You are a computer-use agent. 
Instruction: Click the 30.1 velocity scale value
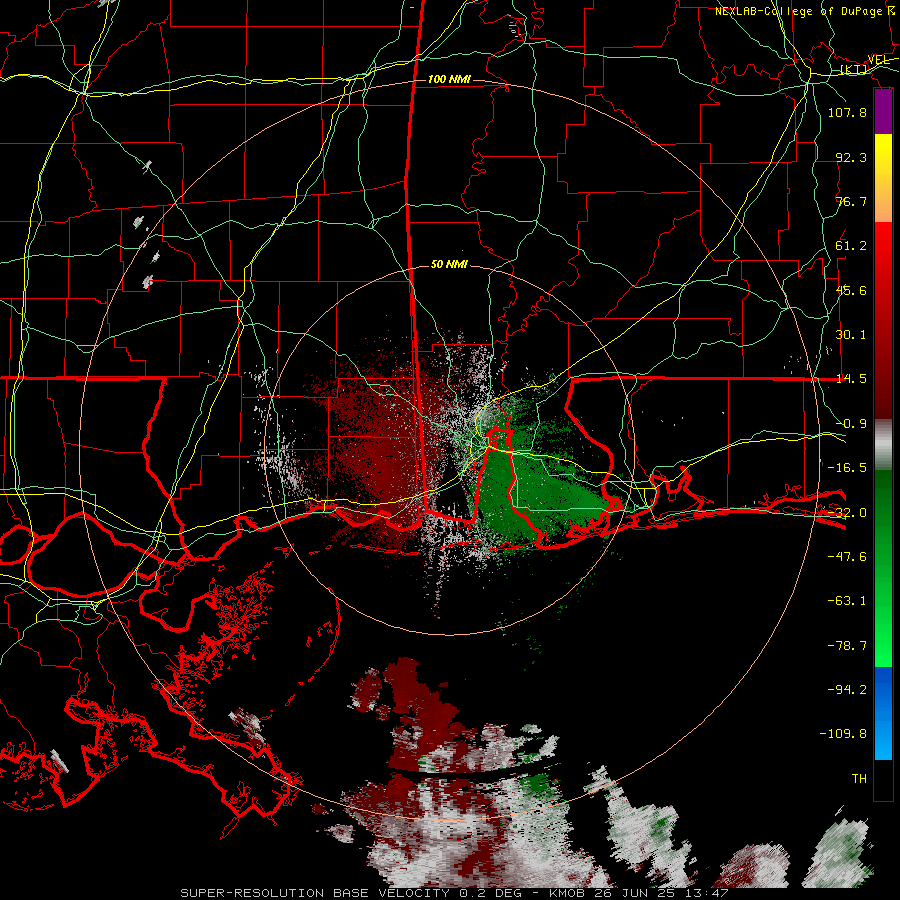[x=851, y=334]
